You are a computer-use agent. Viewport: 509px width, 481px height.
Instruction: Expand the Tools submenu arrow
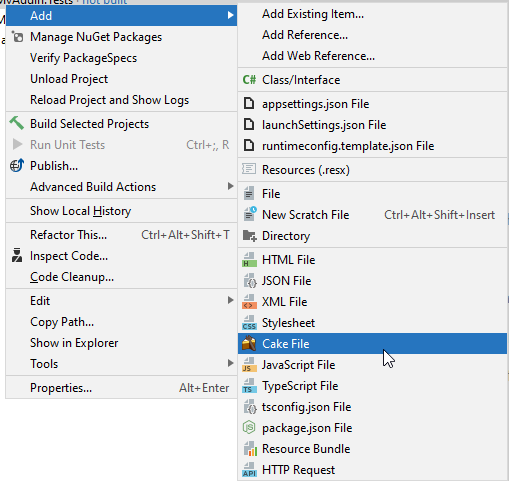click(x=230, y=363)
